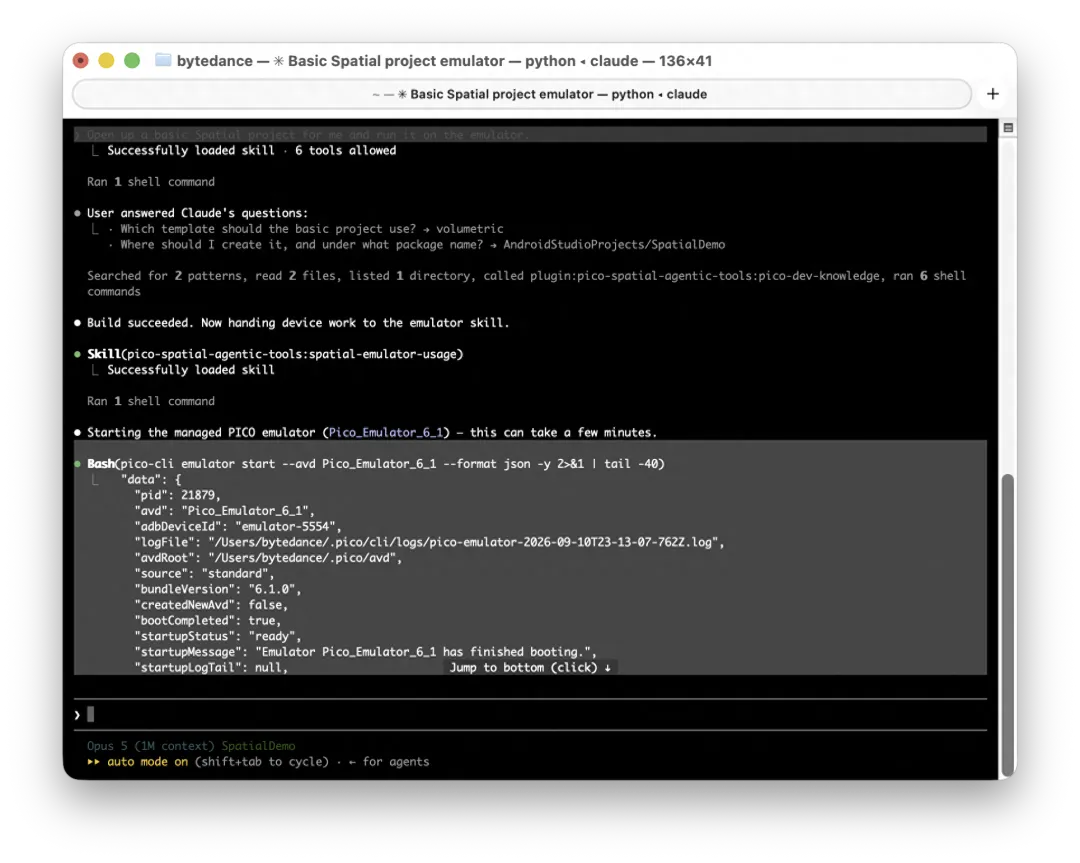This screenshot has height=863, width=1080.
Task: Click the folder icon in title bar
Action: (163, 61)
